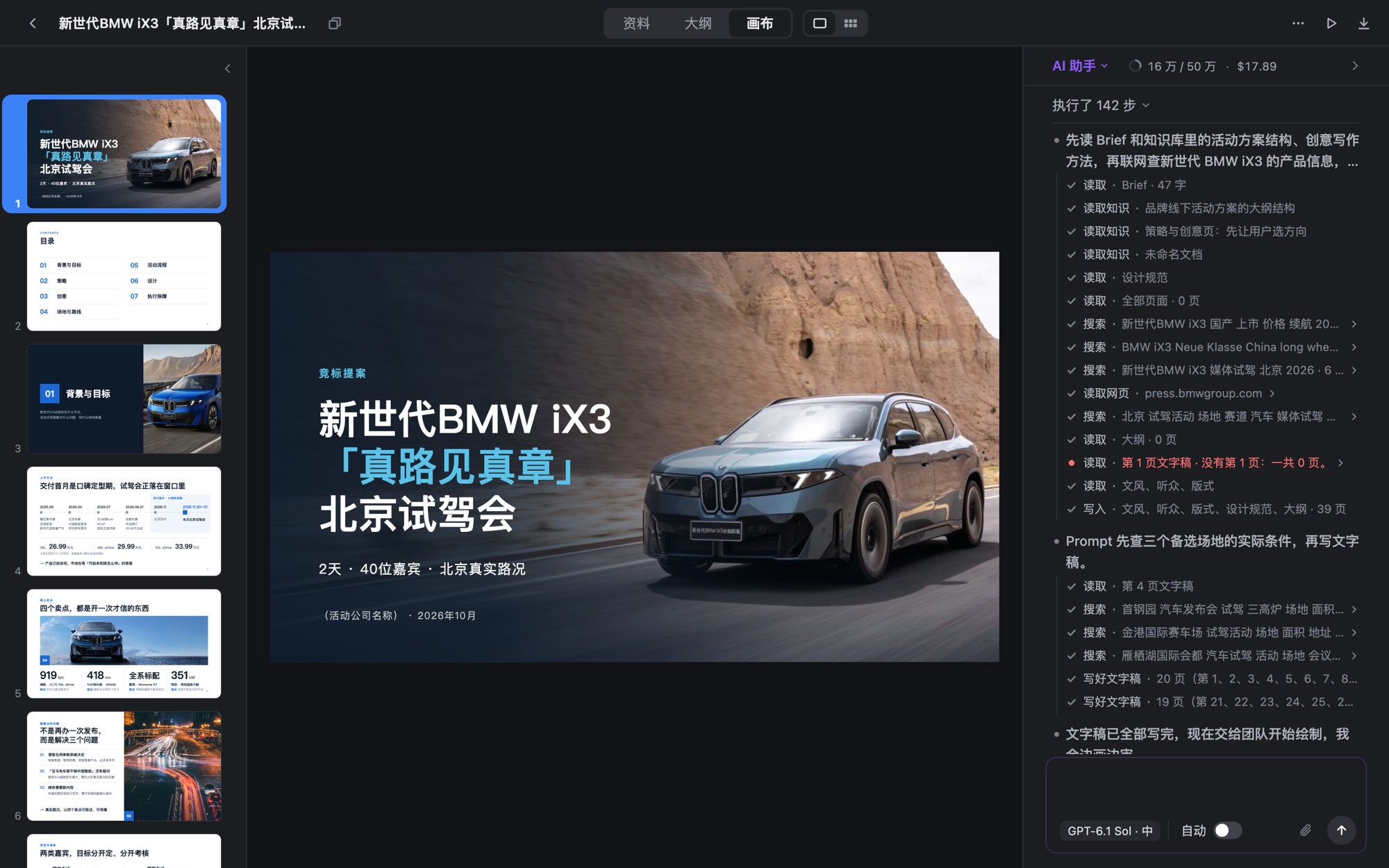Select slide 5 四个卖点 thumbnail
The image size is (1389, 868).
pos(124,644)
